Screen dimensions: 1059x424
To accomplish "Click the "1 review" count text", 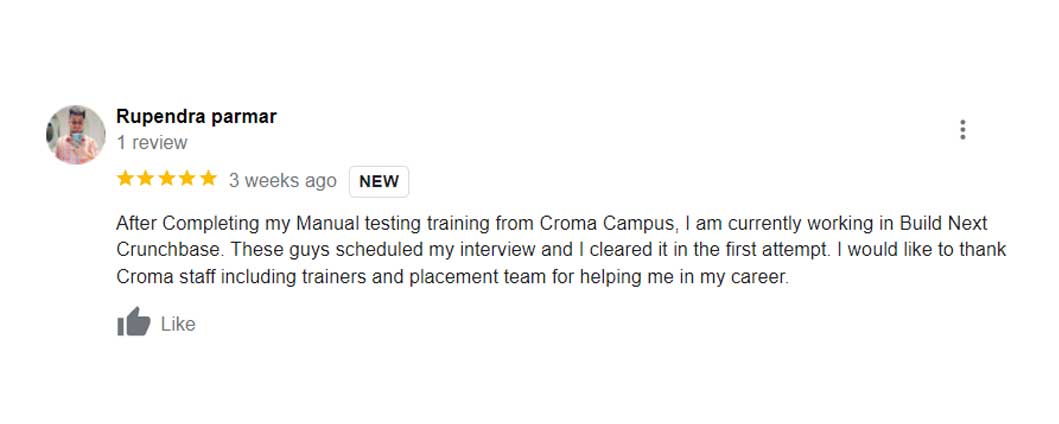I will coord(152,143).
